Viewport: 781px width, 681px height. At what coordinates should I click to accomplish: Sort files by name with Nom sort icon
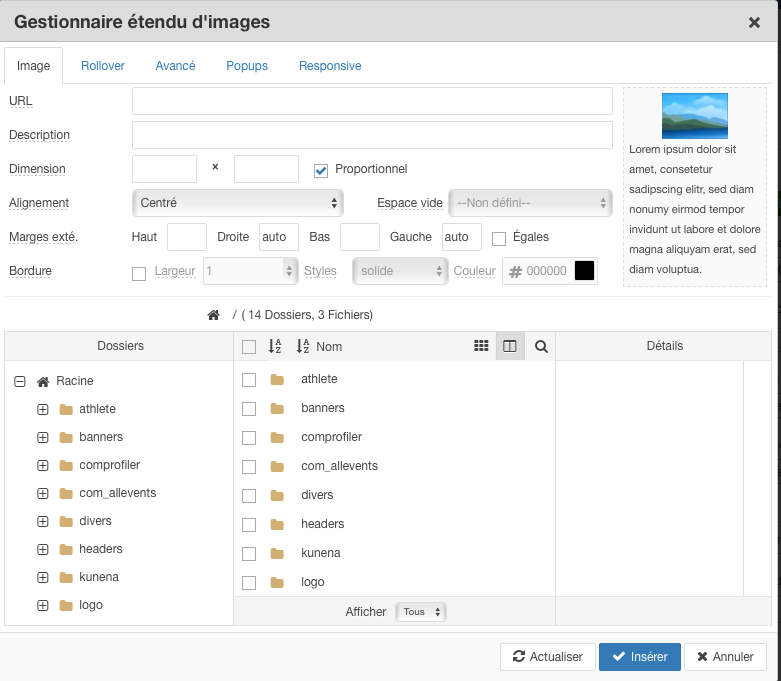303,346
